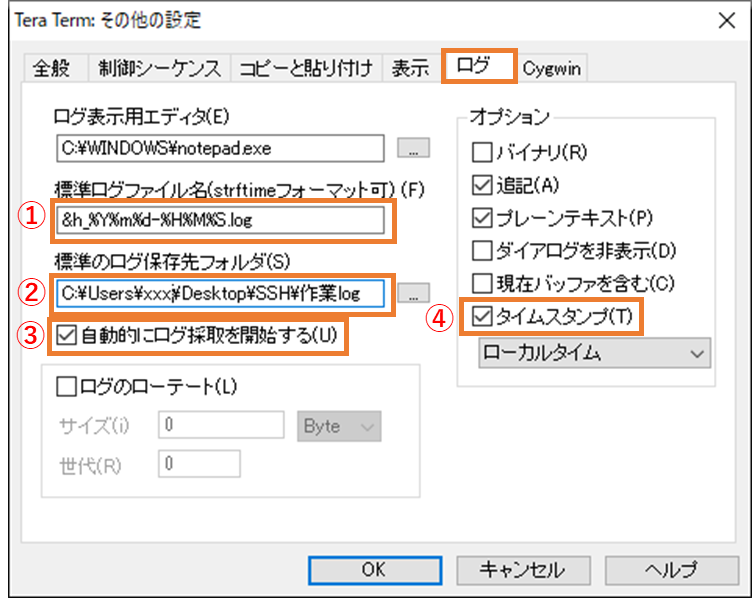Screen dimensions: 752x598
Task: Click the 標準ログファイル名 input field
Action: (x=220, y=220)
